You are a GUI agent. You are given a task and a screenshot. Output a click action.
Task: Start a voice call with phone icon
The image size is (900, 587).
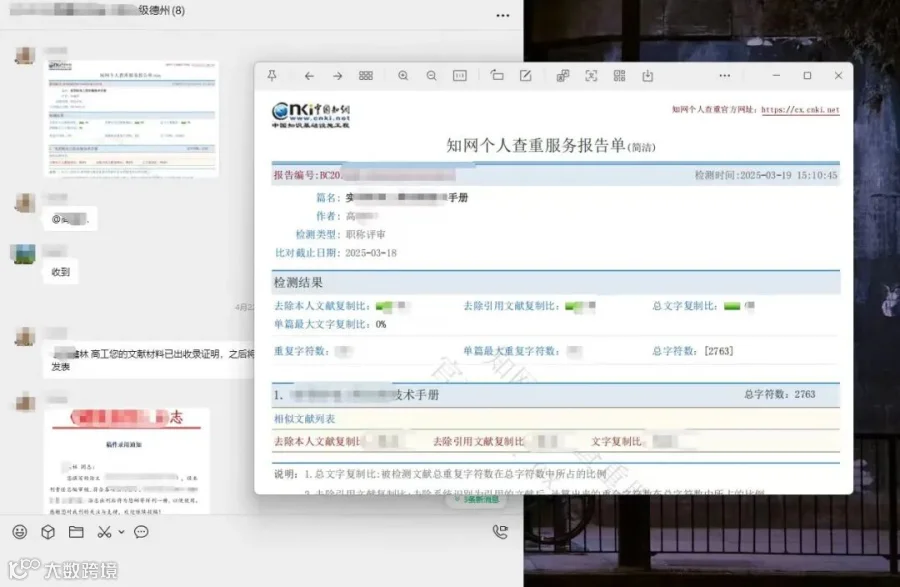(501, 532)
